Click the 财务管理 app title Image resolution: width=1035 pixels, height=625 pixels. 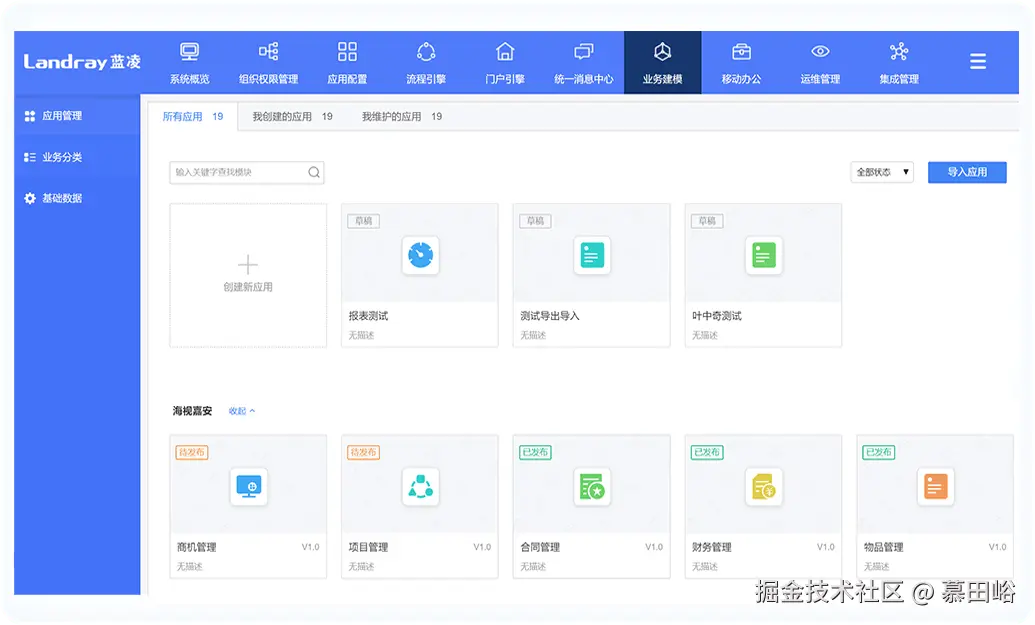pyautogui.click(x=712, y=547)
